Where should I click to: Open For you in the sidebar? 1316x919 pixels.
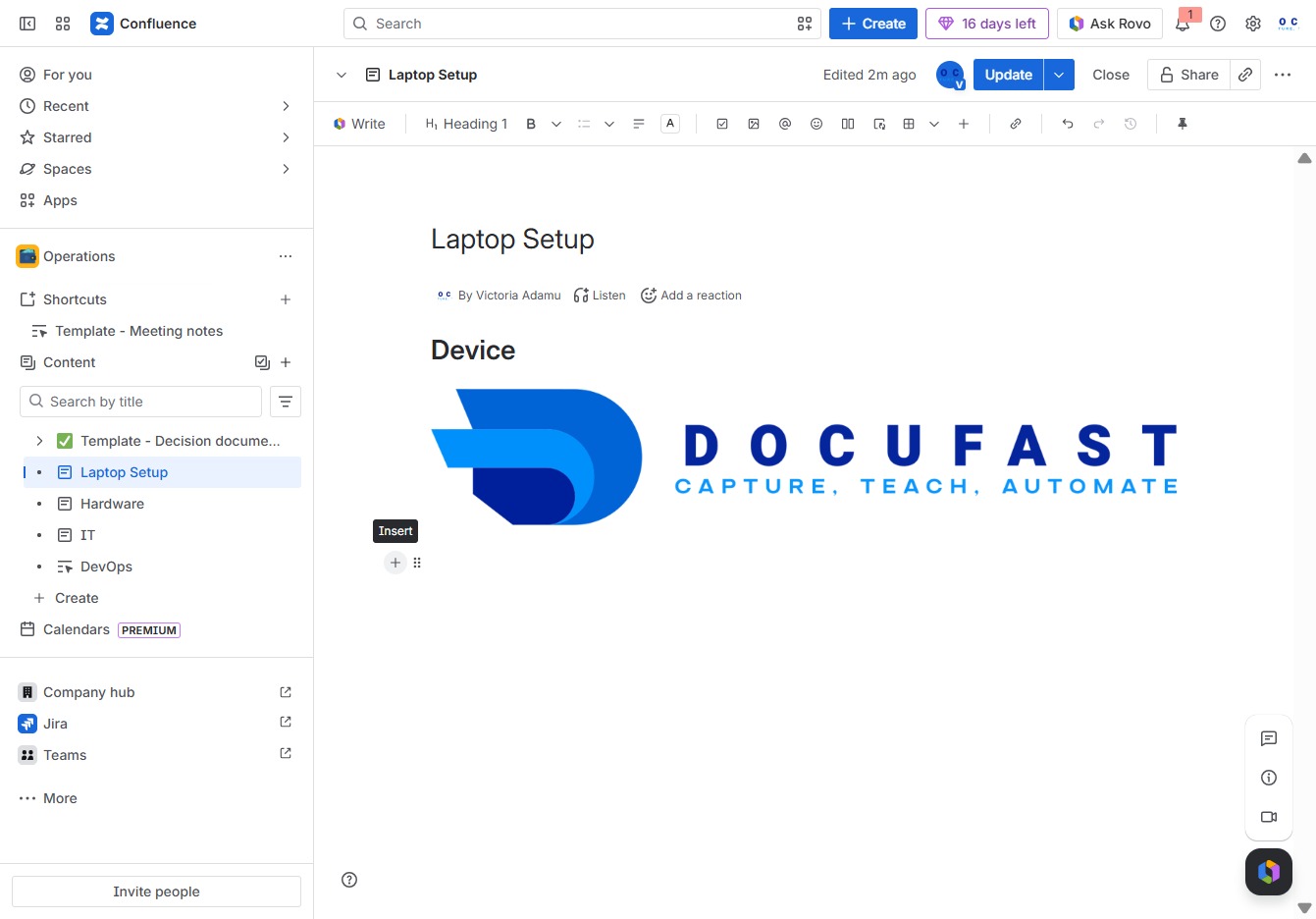pyautogui.click(x=157, y=75)
